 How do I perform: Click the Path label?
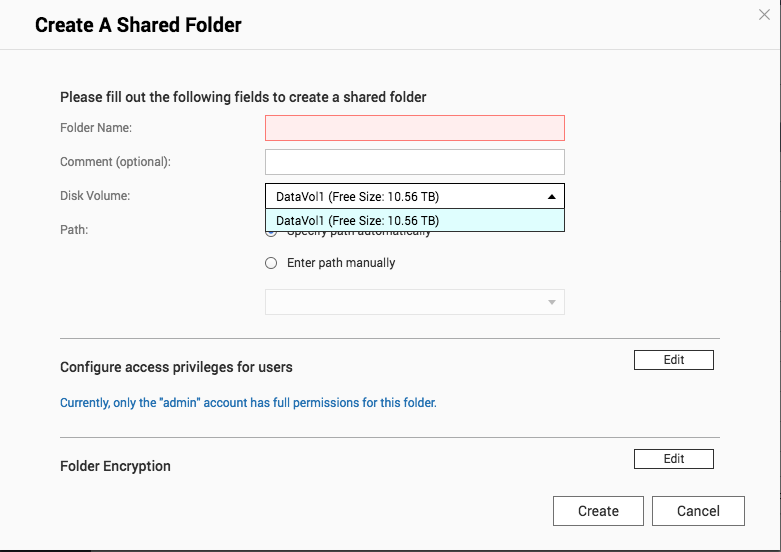click(x=74, y=230)
